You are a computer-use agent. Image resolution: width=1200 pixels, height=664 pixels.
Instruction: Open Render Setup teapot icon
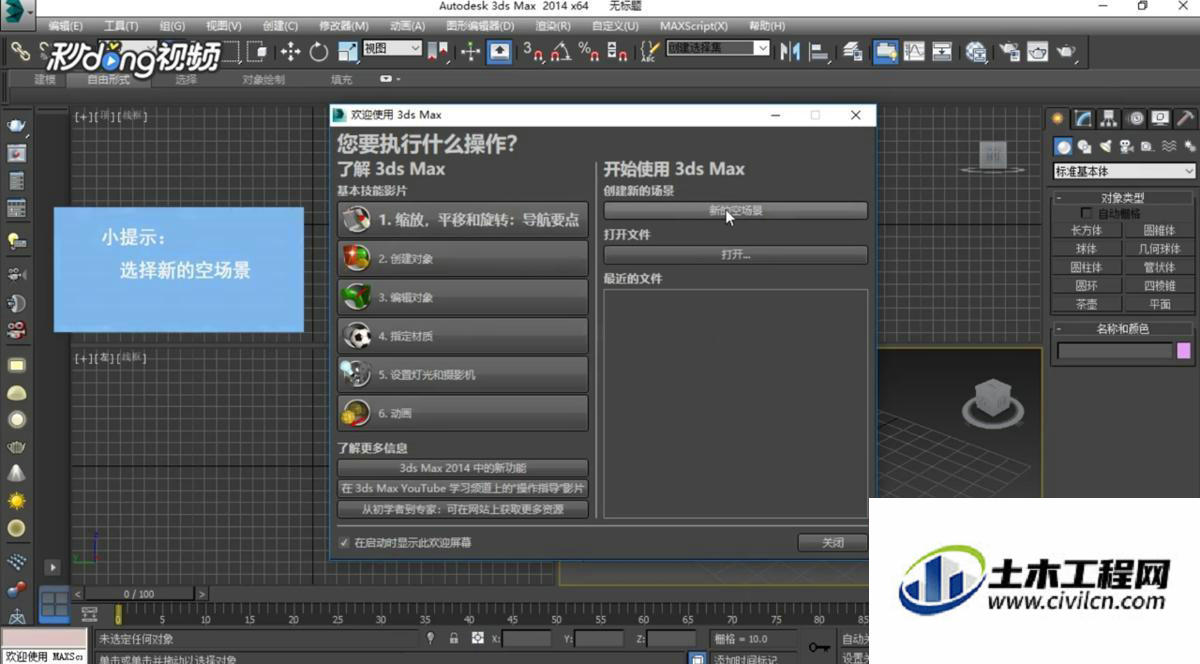click(1009, 51)
